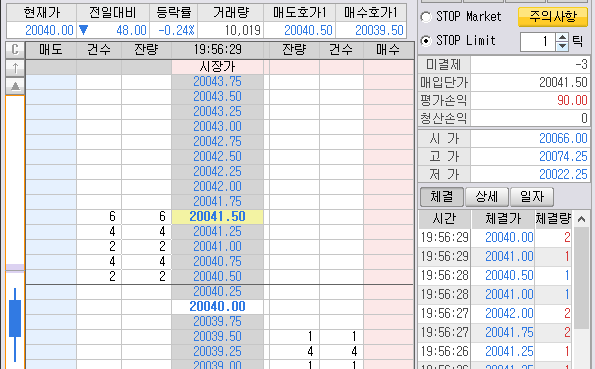Click the 매수 buy column header
The width and height of the screenshot is (595, 369).
[x=388, y=50]
